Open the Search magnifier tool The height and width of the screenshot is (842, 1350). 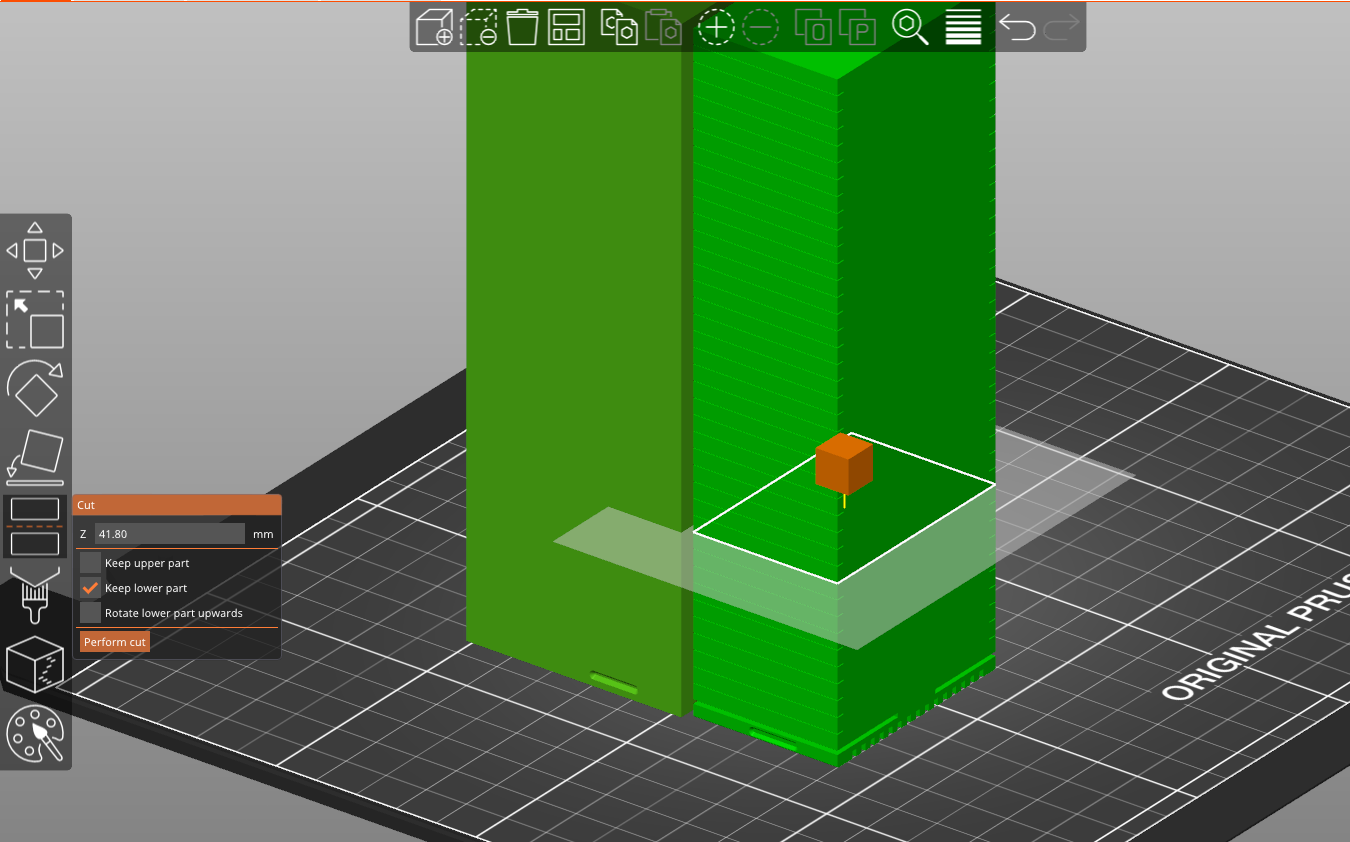(x=910, y=27)
